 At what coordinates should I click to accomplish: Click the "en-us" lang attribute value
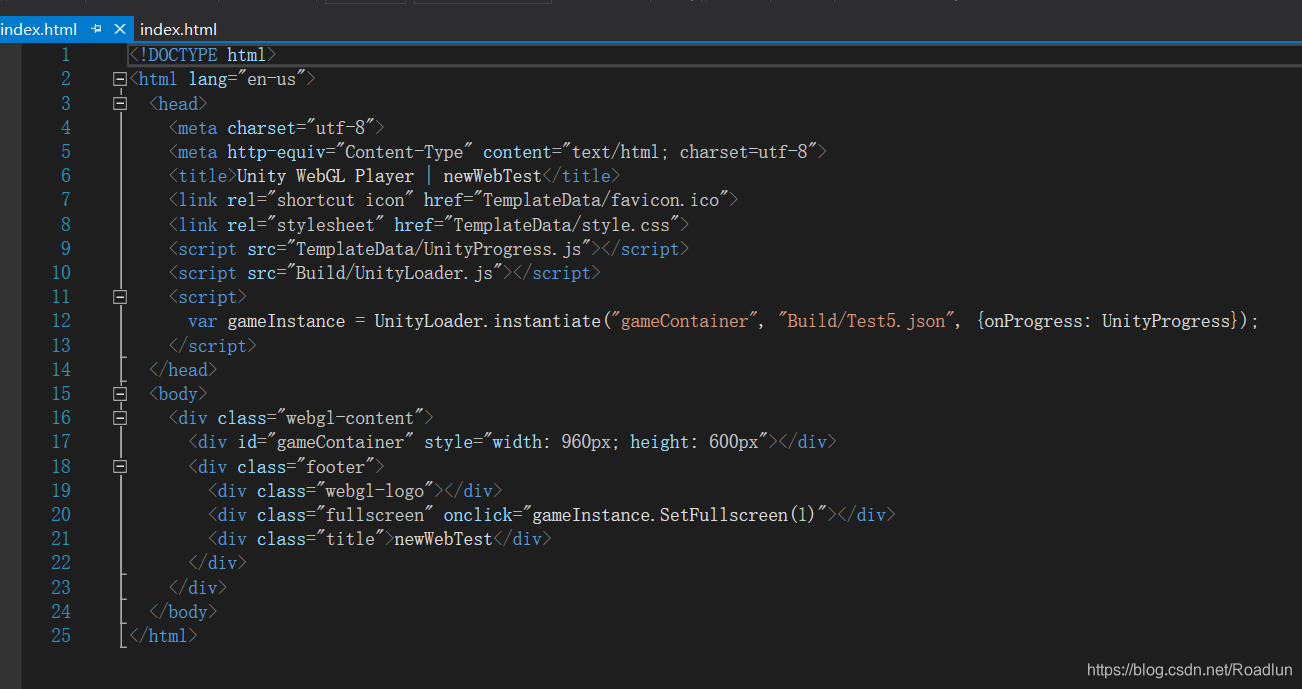[271, 79]
